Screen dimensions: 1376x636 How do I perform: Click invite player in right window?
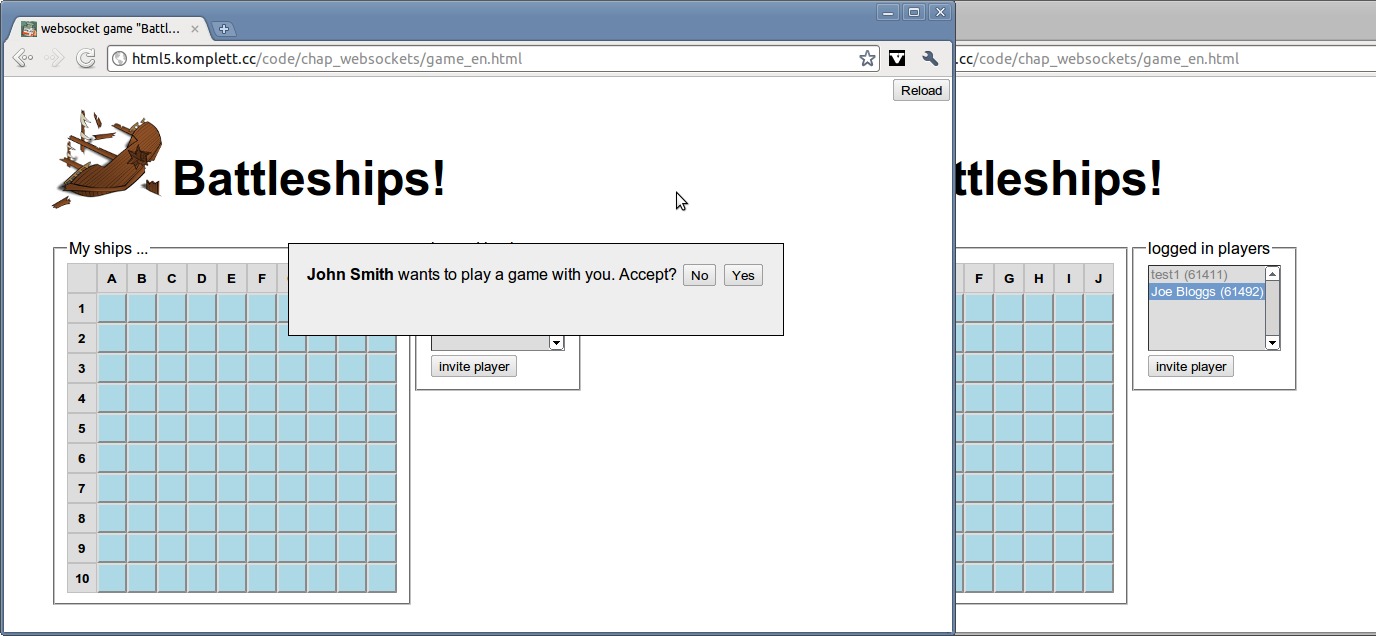pyautogui.click(x=1190, y=367)
